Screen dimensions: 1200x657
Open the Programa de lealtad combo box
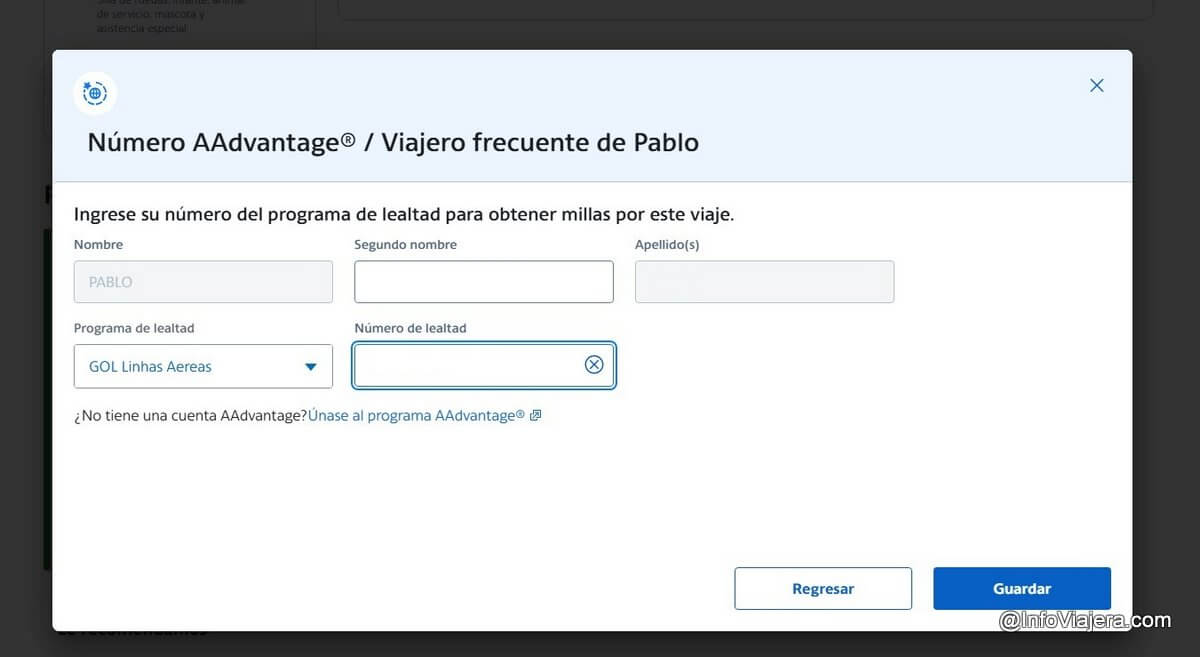pyautogui.click(x=203, y=366)
